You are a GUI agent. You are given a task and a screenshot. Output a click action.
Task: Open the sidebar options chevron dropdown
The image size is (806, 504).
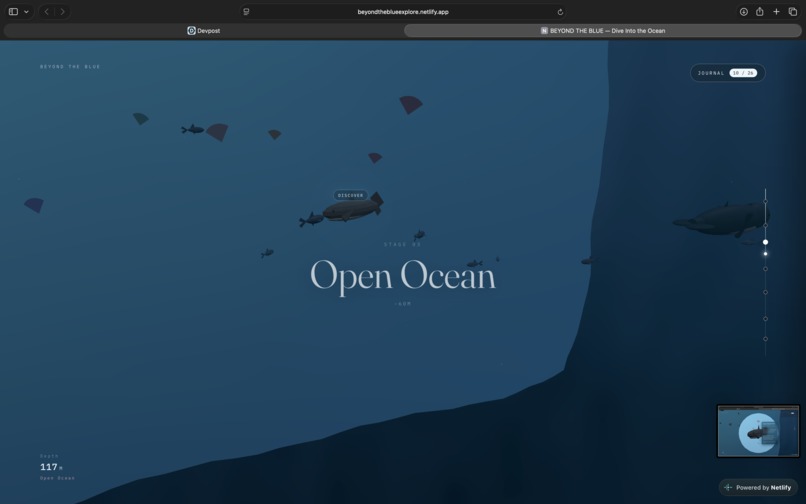26,11
